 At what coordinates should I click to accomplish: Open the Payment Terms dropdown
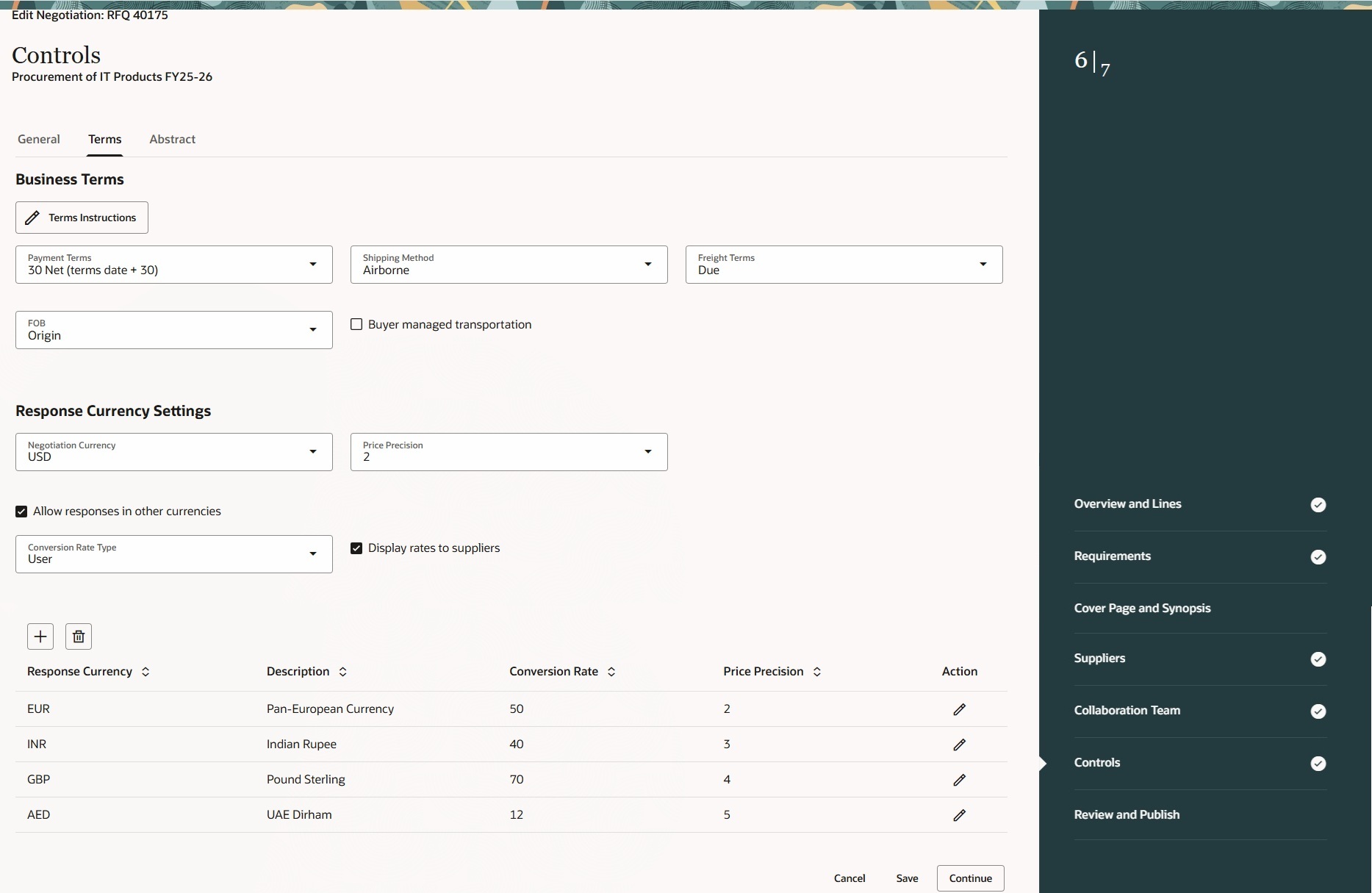point(174,265)
